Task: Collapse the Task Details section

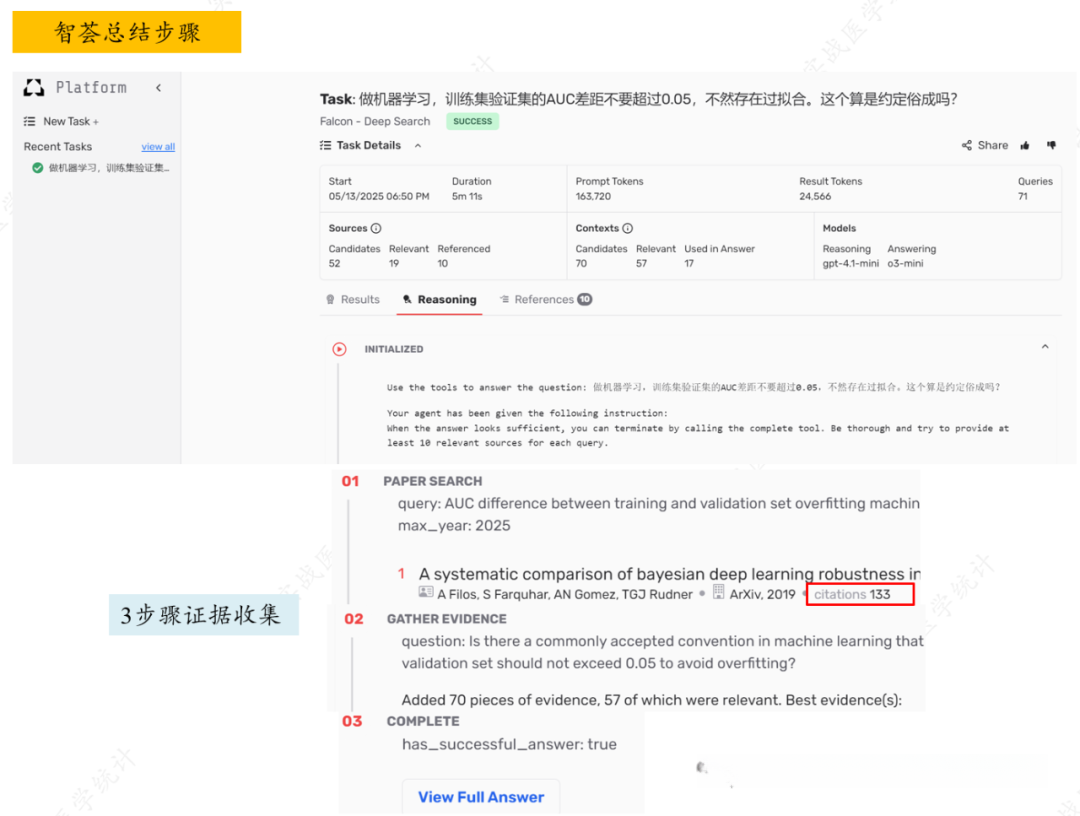Action: pyautogui.click(x=417, y=144)
